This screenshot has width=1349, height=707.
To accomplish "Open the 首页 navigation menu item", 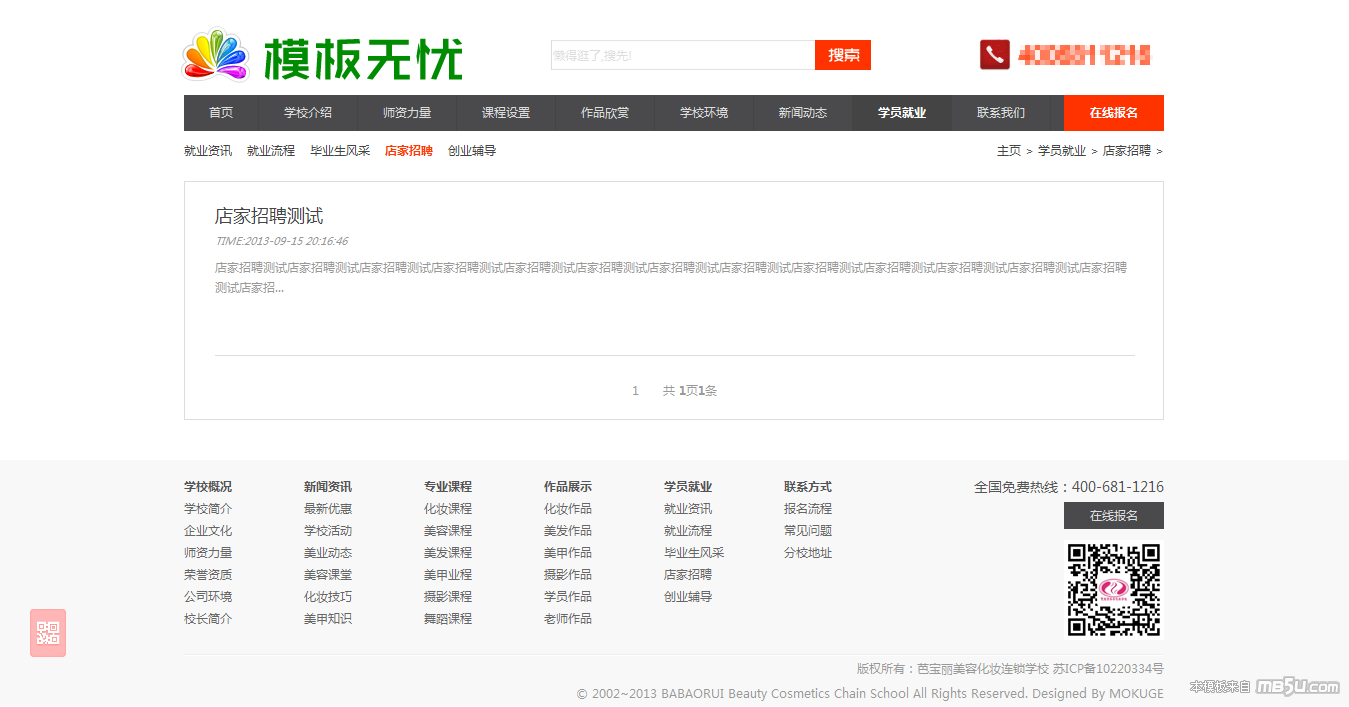I will tap(221, 113).
